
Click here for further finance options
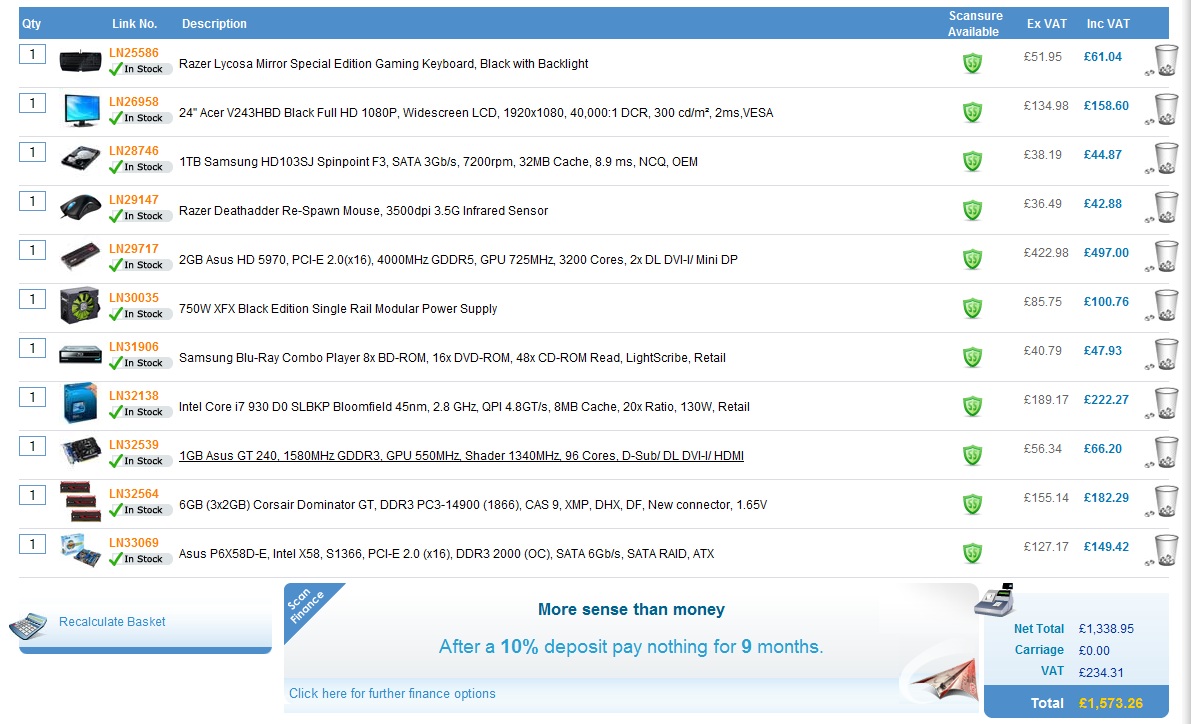coord(392,694)
